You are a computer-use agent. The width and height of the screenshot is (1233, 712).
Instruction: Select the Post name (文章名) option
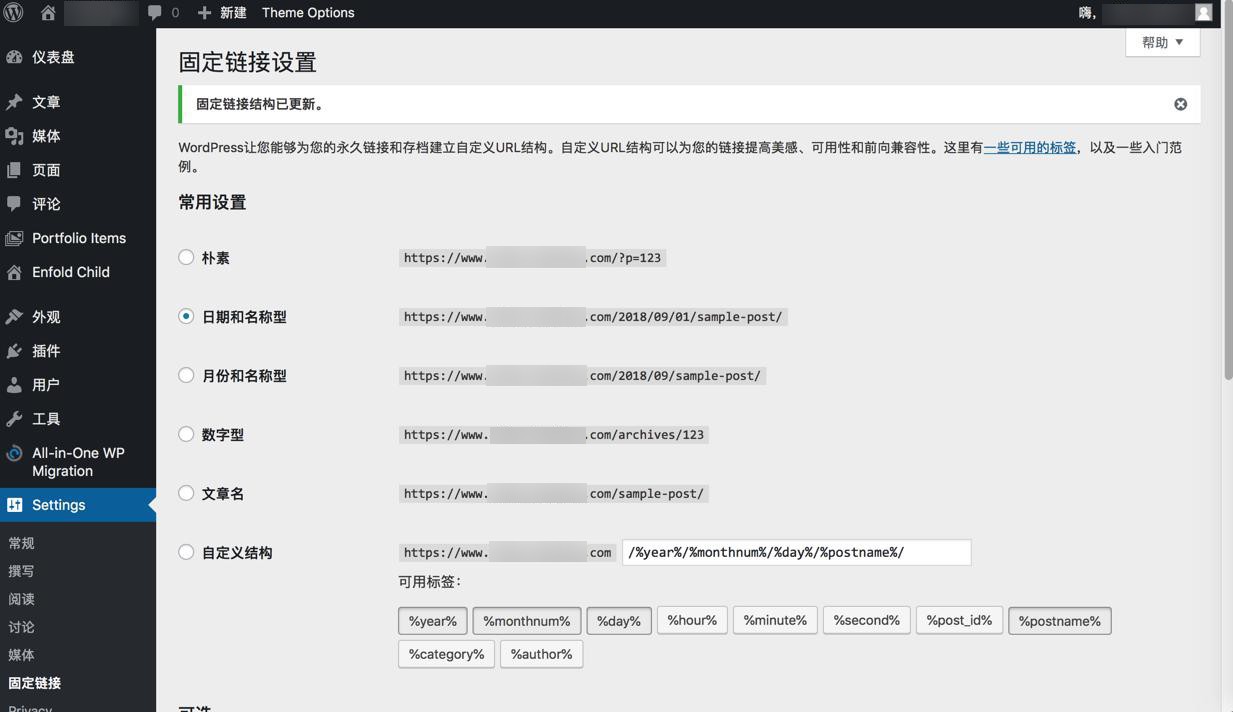(186, 493)
